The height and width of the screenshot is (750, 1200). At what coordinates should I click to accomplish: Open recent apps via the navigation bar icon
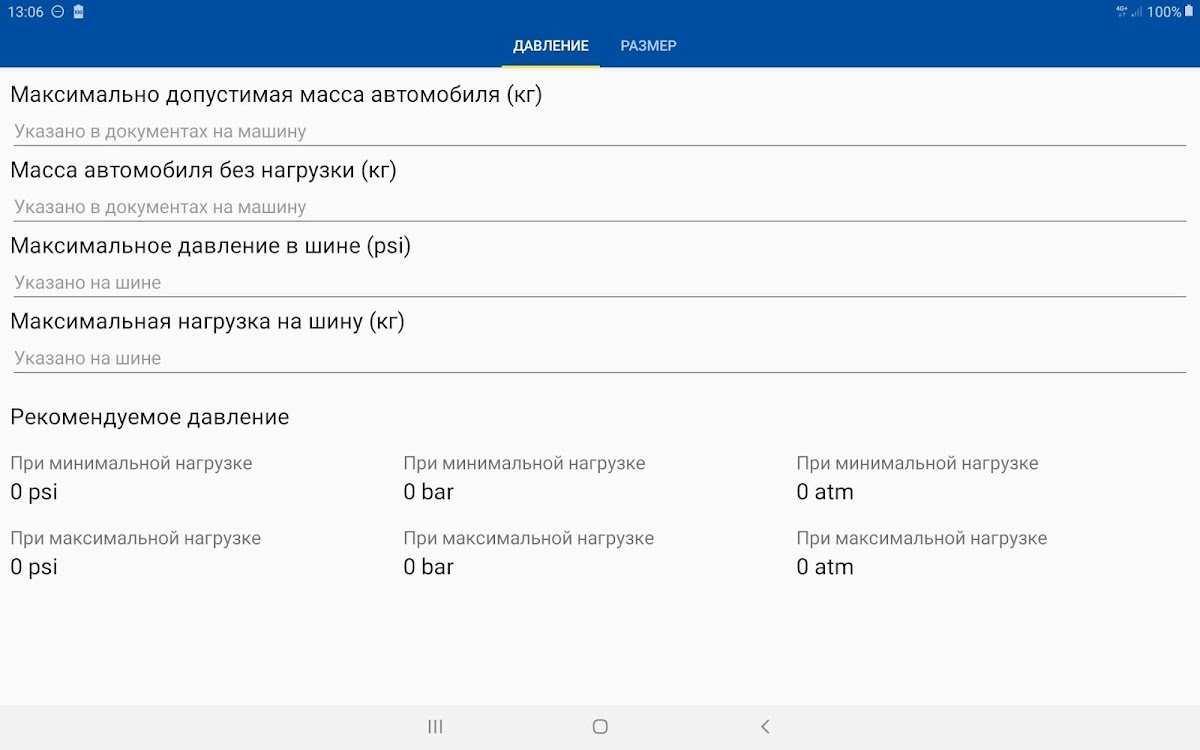click(435, 727)
